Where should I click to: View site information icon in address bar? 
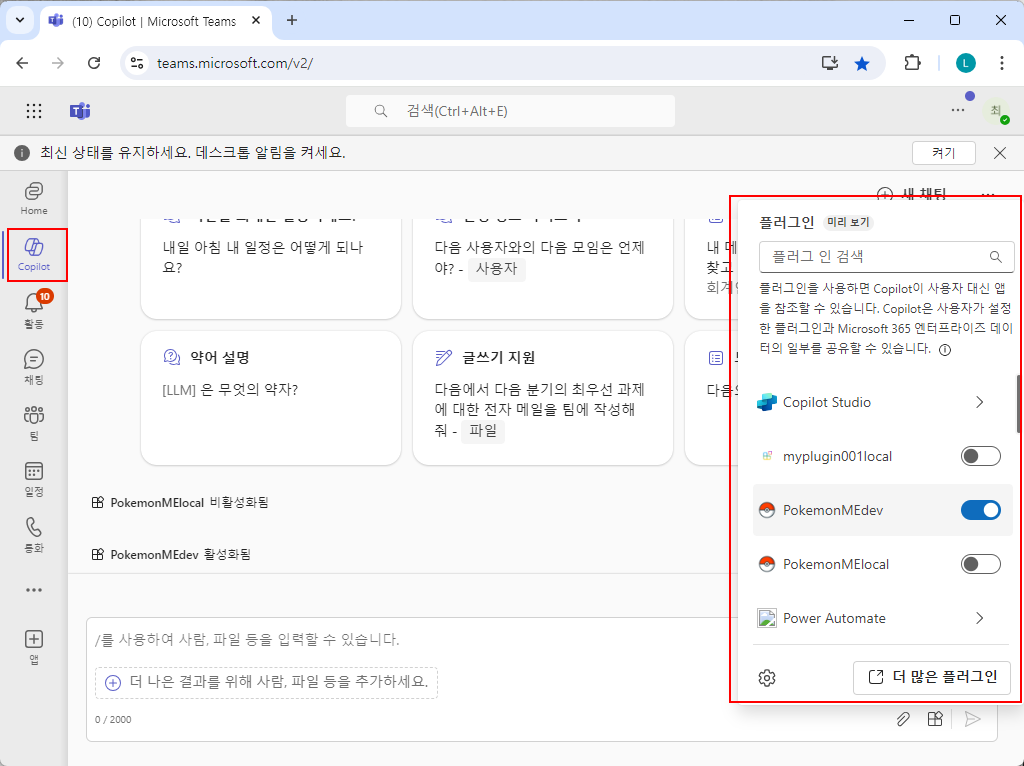[137, 63]
